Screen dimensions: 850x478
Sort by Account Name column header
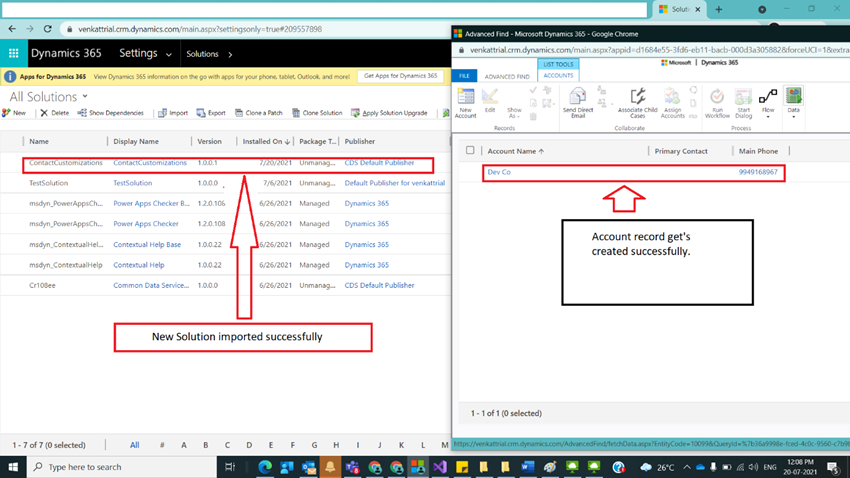click(x=516, y=151)
